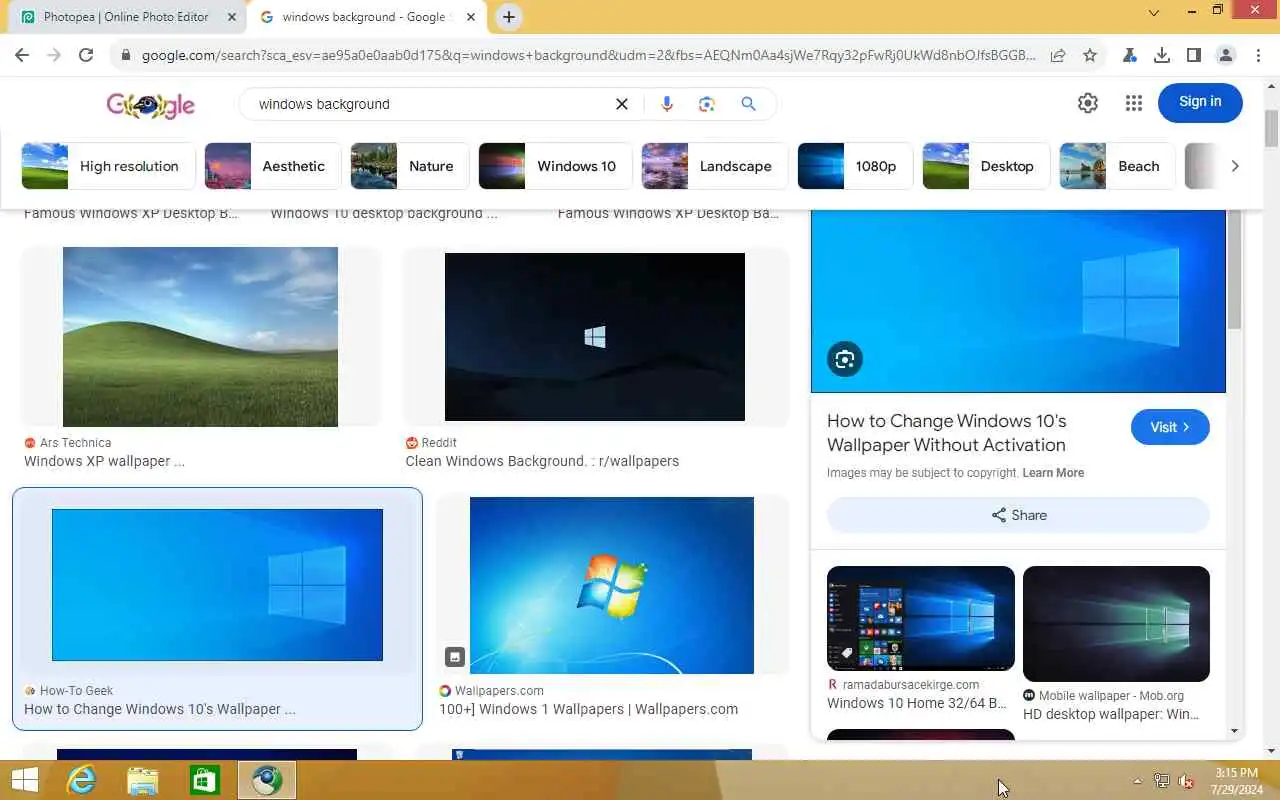The width and height of the screenshot is (1280, 800).
Task: Close the windows background Google tab
Action: 472,17
